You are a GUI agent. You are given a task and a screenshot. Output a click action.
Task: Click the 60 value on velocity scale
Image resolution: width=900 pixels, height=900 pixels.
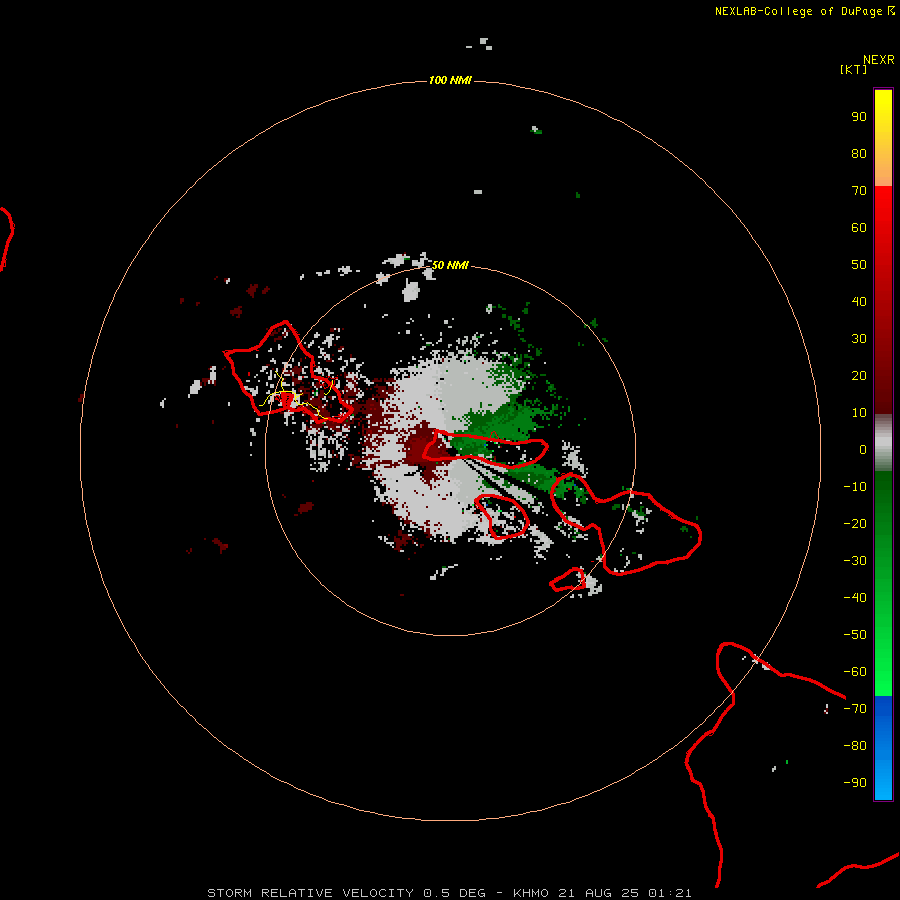[859, 227]
